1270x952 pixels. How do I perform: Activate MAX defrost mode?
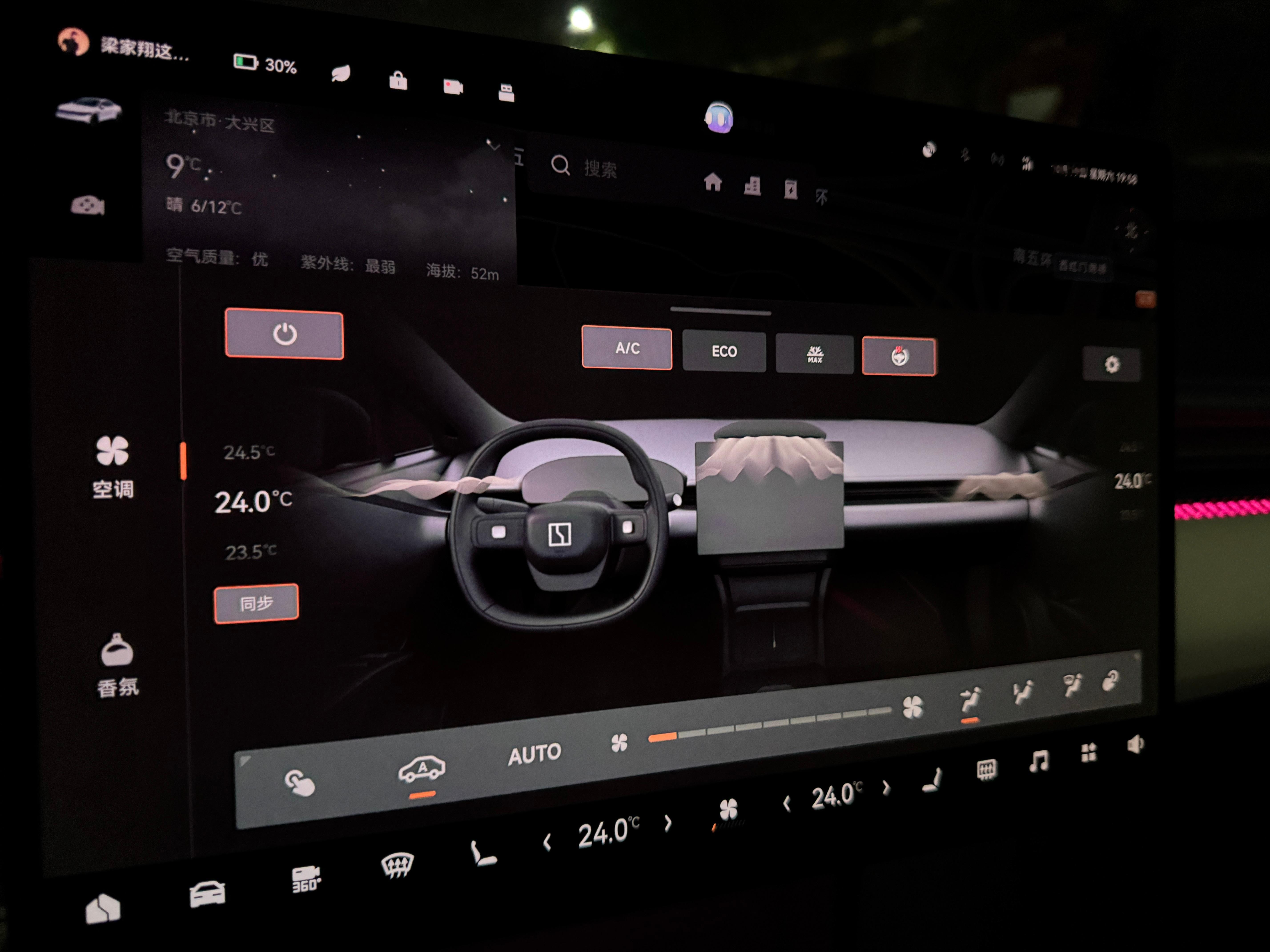[815, 354]
